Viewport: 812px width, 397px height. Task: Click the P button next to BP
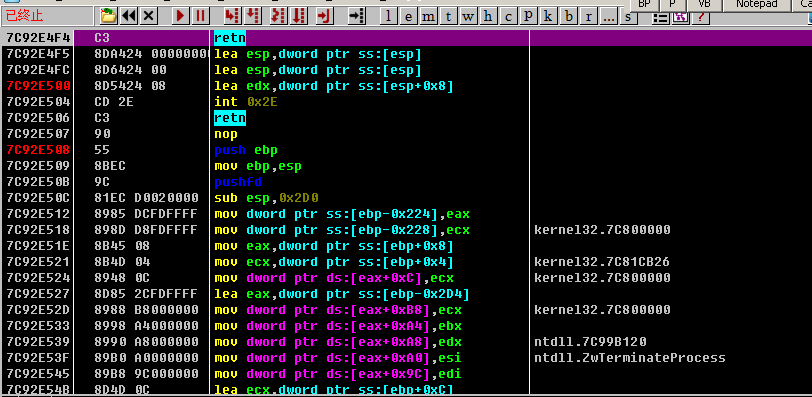672,5
